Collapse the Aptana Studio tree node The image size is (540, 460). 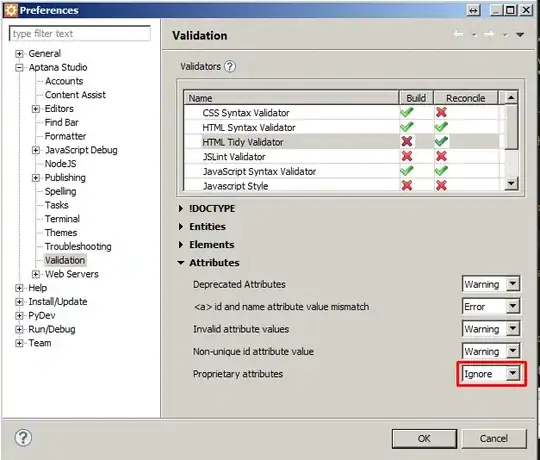pos(19,67)
